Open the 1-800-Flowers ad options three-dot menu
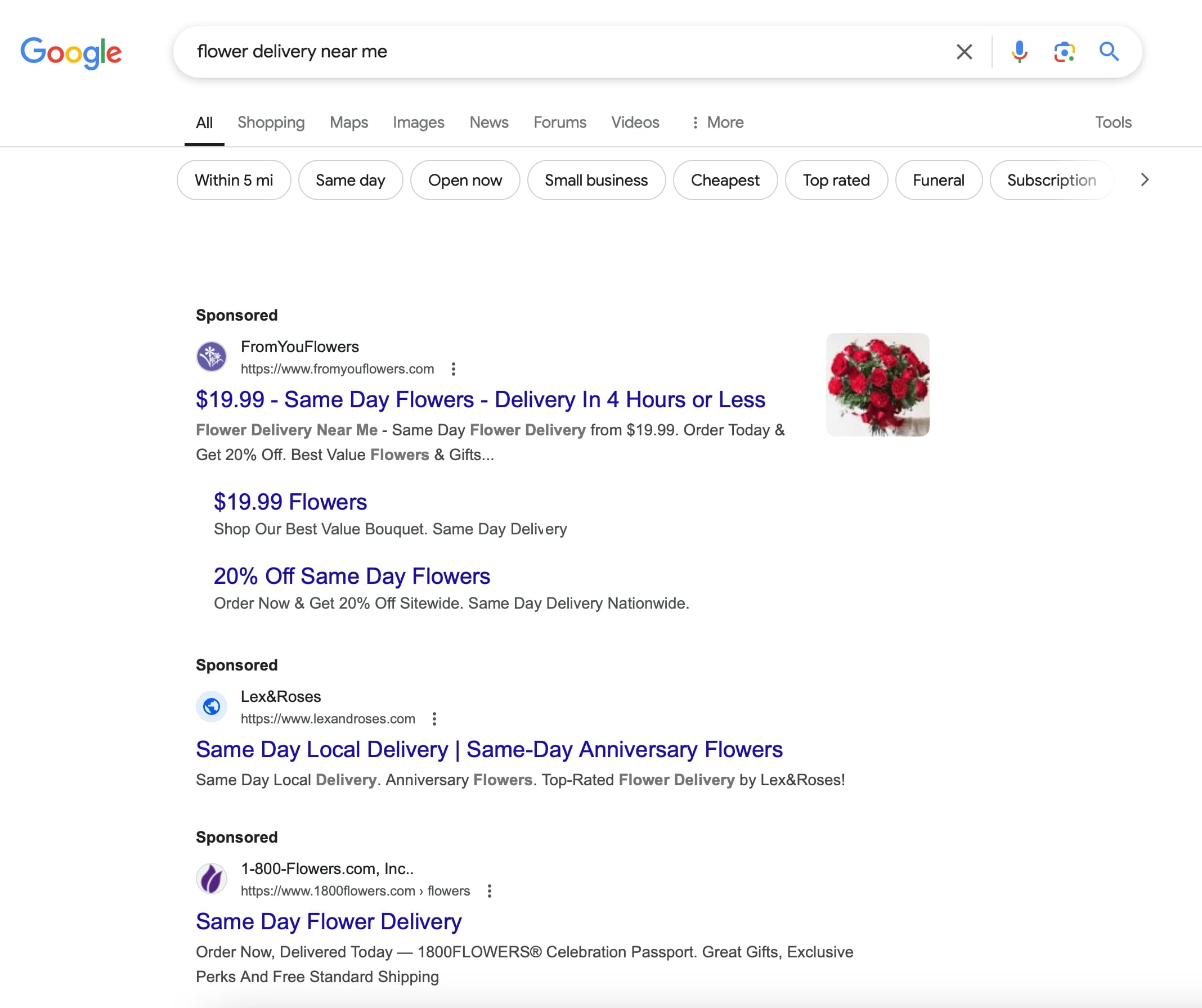The image size is (1202, 1008). (490, 891)
